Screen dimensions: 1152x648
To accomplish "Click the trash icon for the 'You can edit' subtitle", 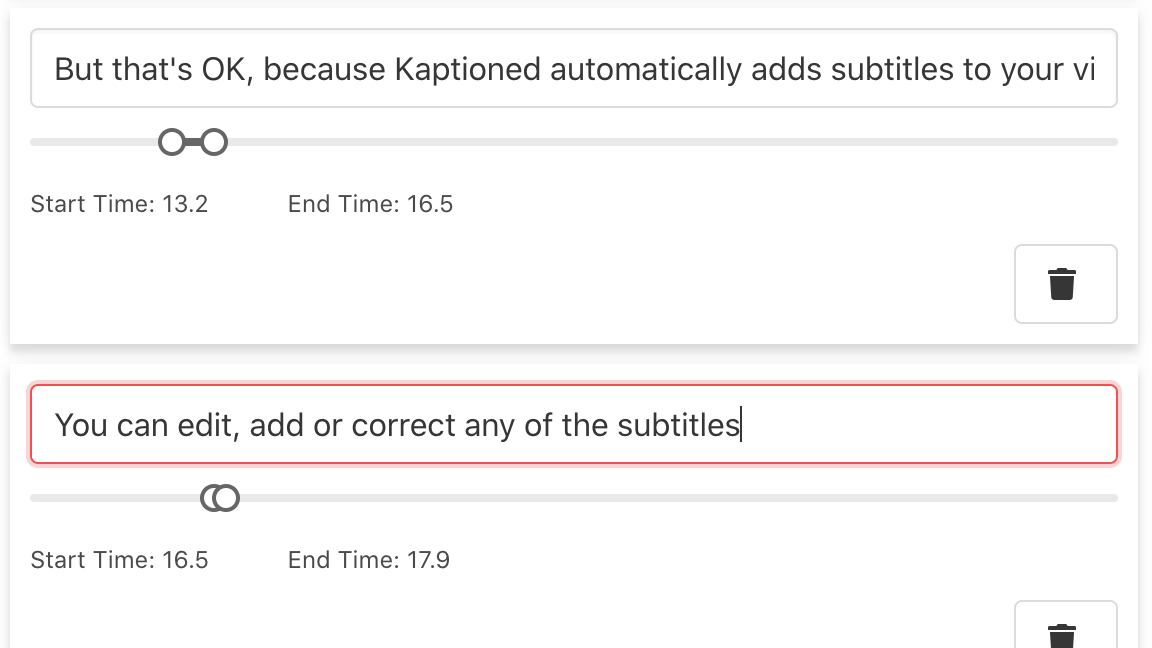I will 1065,626.
